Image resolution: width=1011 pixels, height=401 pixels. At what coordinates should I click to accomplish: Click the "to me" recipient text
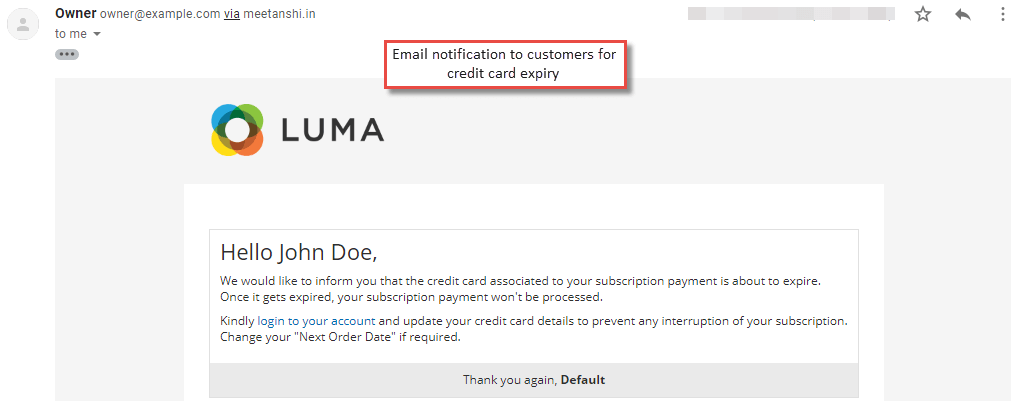point(71,34)
